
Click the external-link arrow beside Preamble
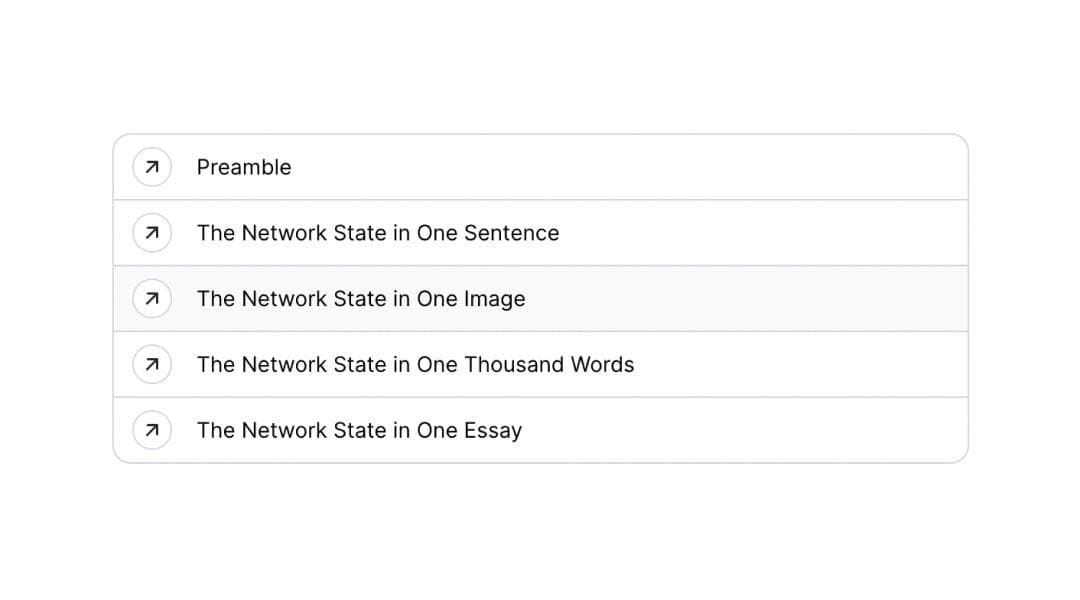coord(152,167)
